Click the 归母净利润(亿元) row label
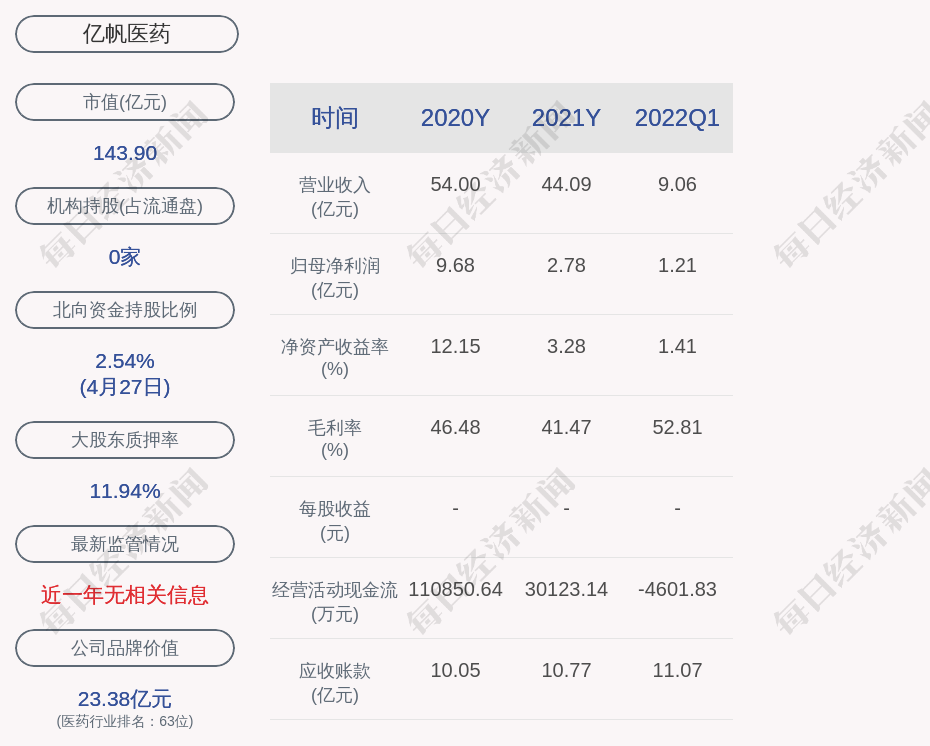The height and width of the screenshot is (746, 930). (335, 278)
